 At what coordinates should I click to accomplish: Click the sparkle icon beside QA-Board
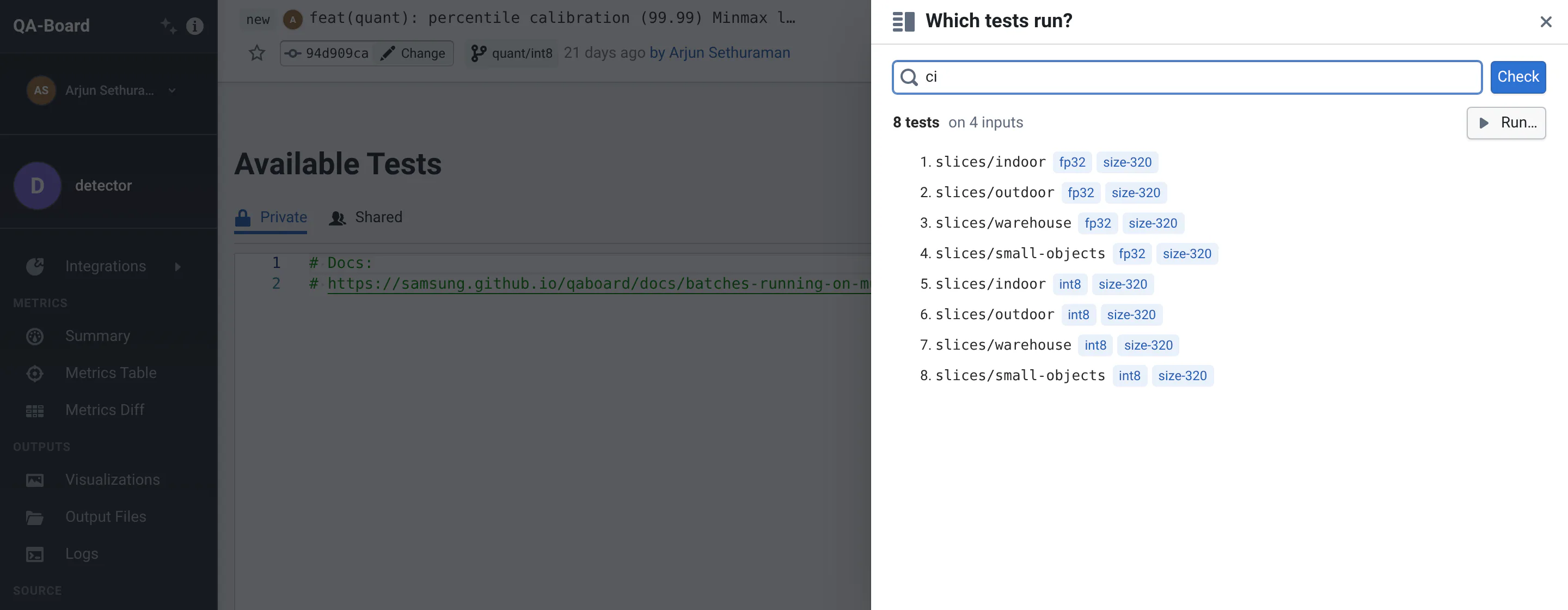[x=169, y=26]
